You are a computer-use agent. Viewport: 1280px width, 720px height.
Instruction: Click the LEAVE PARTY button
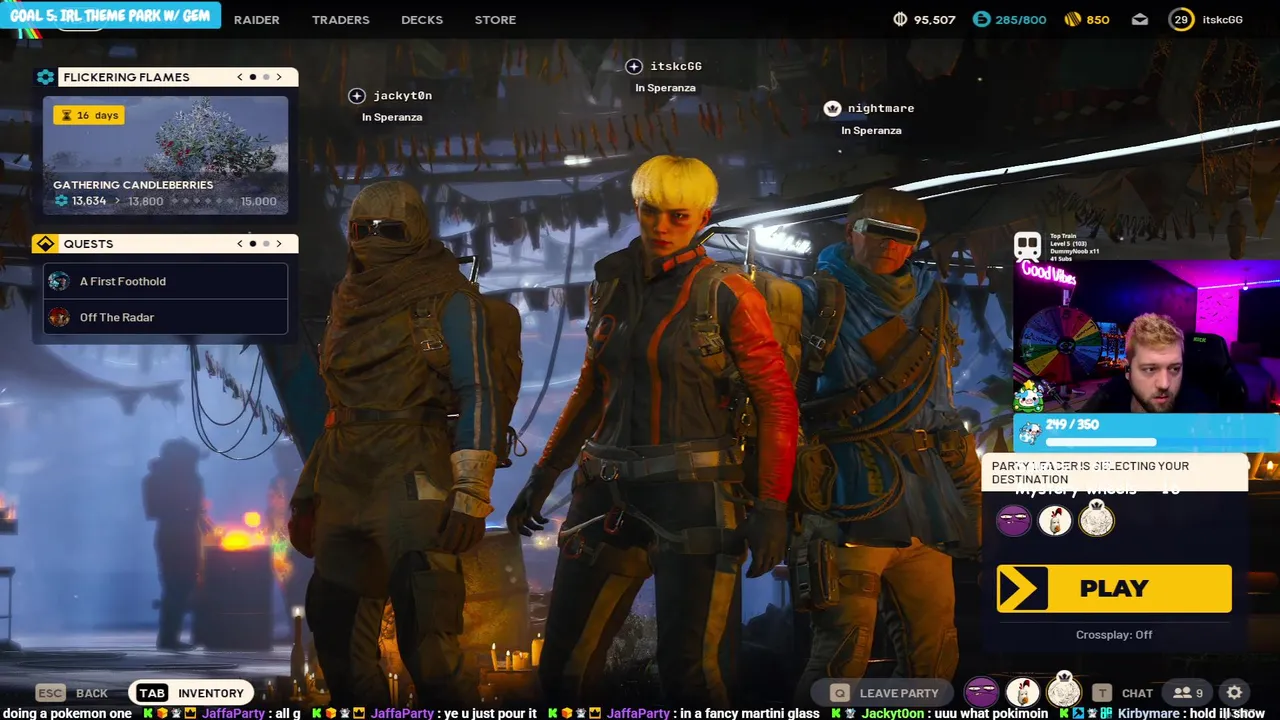coord(884,693)
